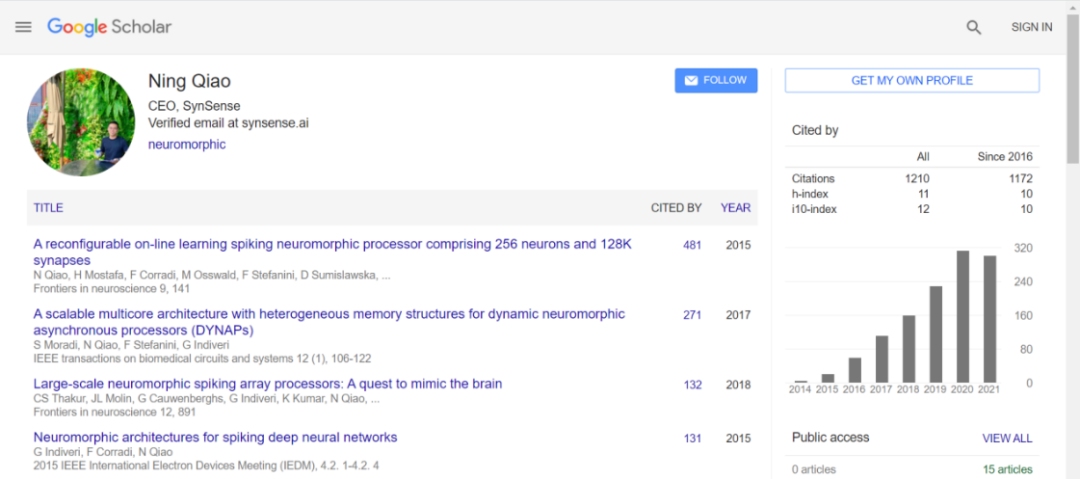The image size is (1080, 479).
Task: Click Sign In
Action: pos(1031,28)
